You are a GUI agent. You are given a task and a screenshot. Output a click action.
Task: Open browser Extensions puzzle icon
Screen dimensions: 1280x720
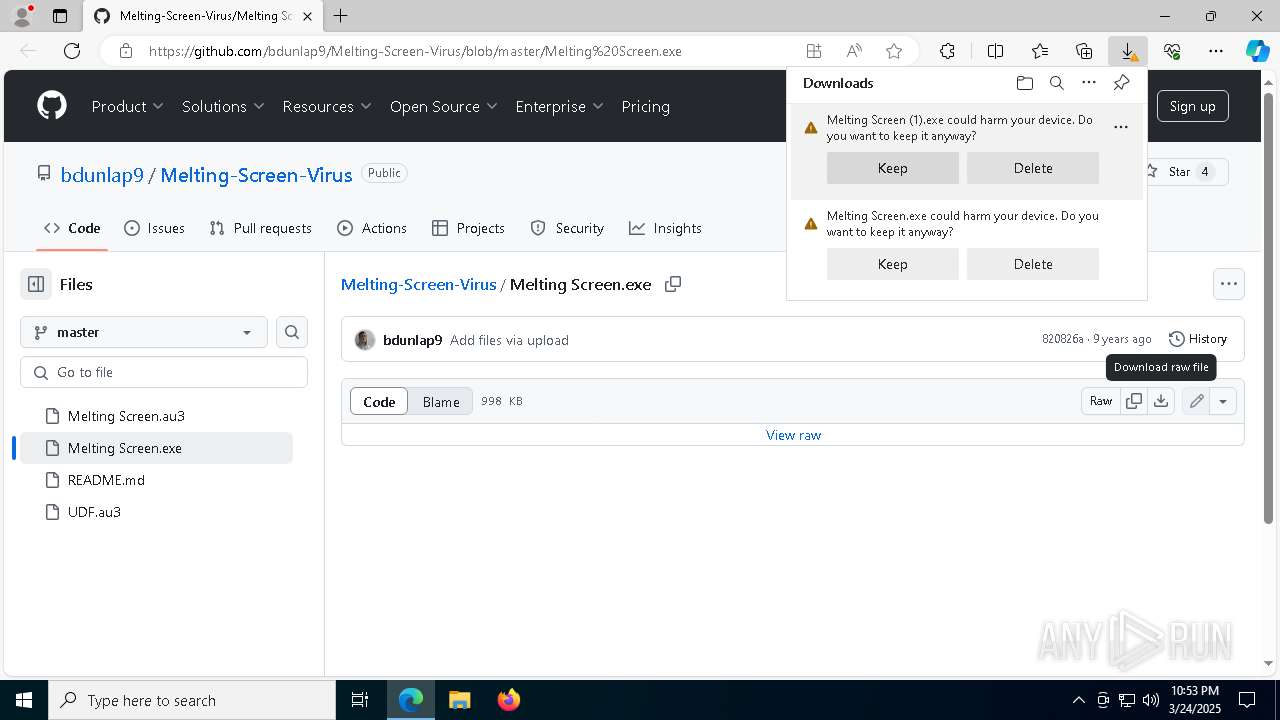click(947, 51)
